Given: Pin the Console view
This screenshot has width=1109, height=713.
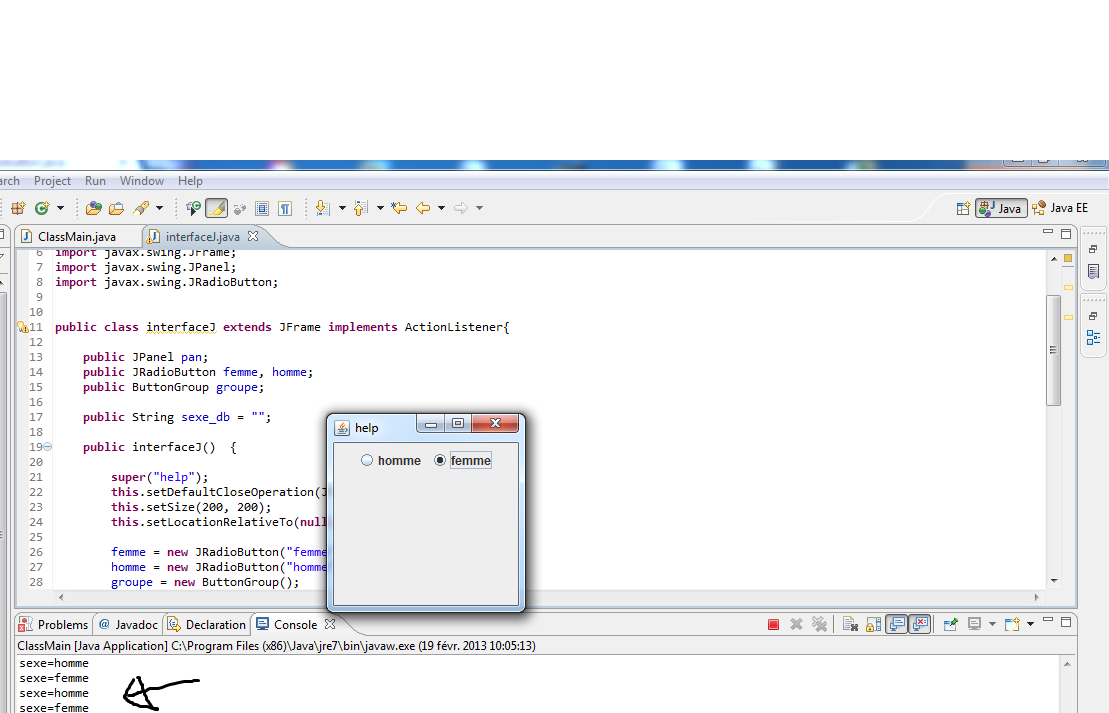Looking at the screenshot, I should click(x=949, y=623).
